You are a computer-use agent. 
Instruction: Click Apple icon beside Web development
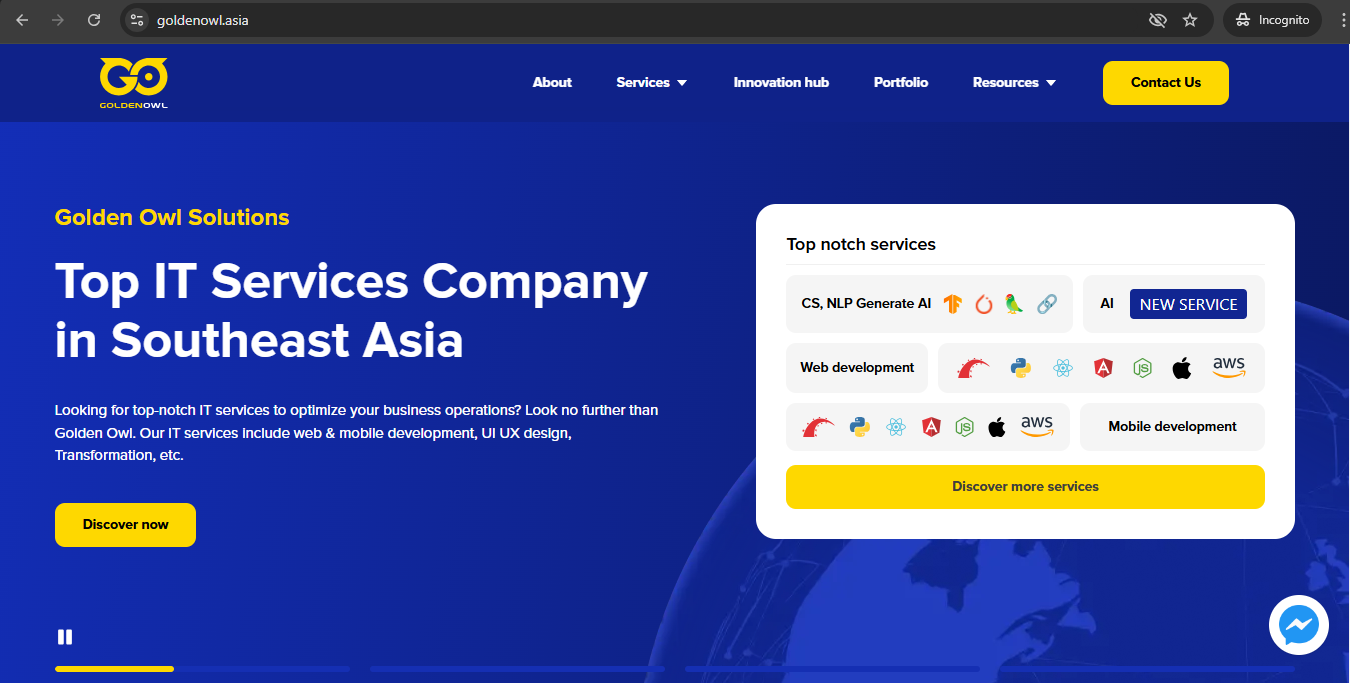pyautogui.click(x=1182, y=368)
